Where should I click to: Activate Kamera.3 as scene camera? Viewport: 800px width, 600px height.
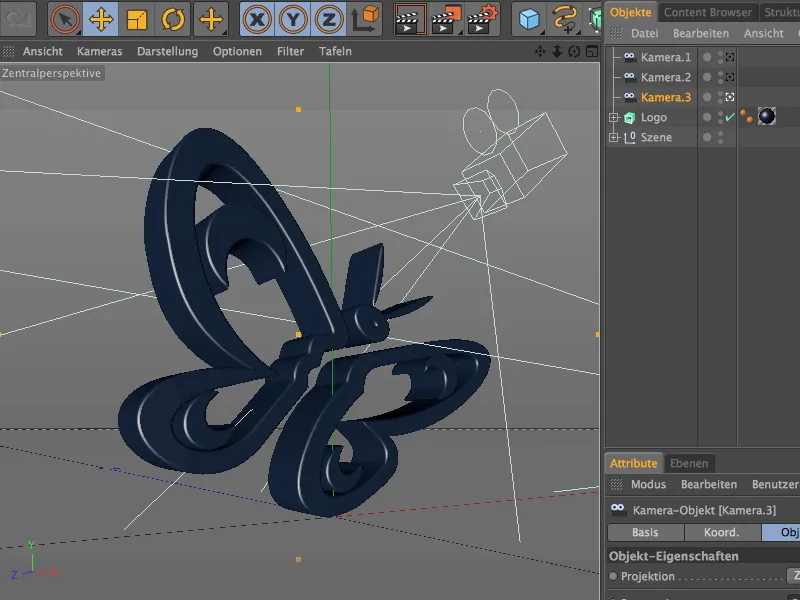[x=729, y=97]
